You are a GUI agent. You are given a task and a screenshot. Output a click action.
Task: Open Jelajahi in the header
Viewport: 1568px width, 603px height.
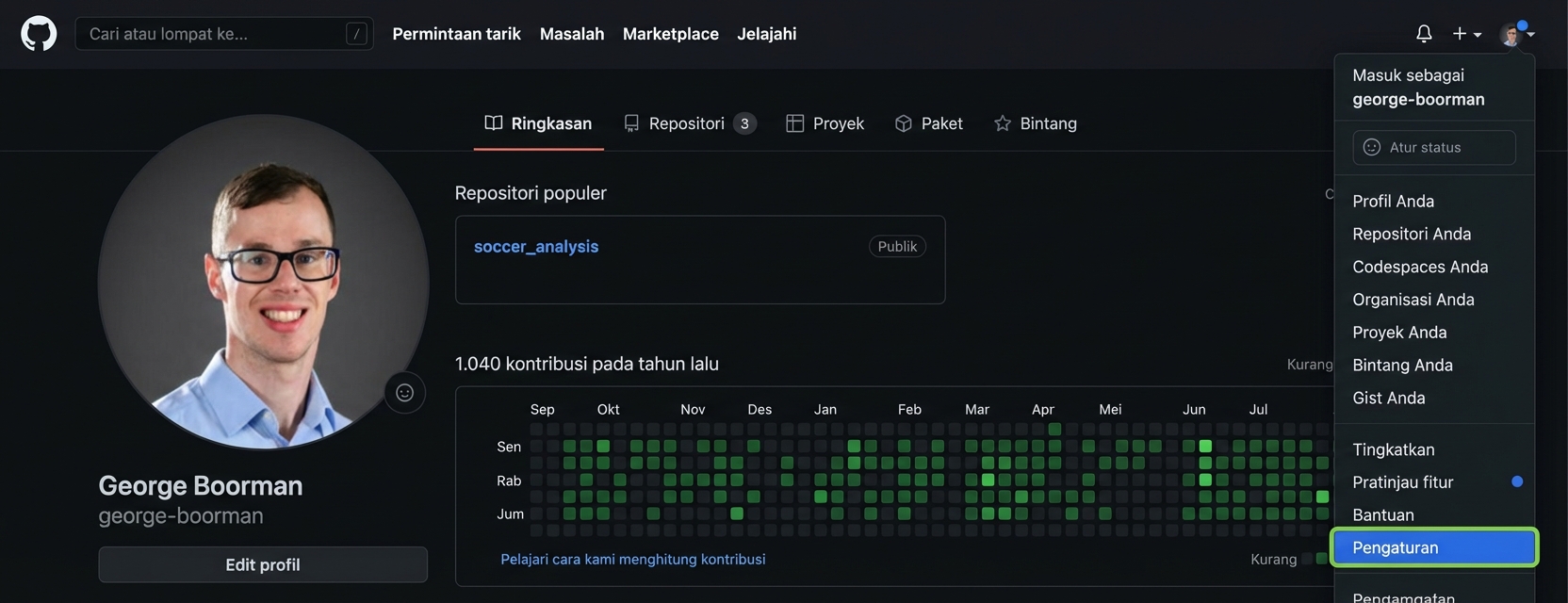pos(767,34)
